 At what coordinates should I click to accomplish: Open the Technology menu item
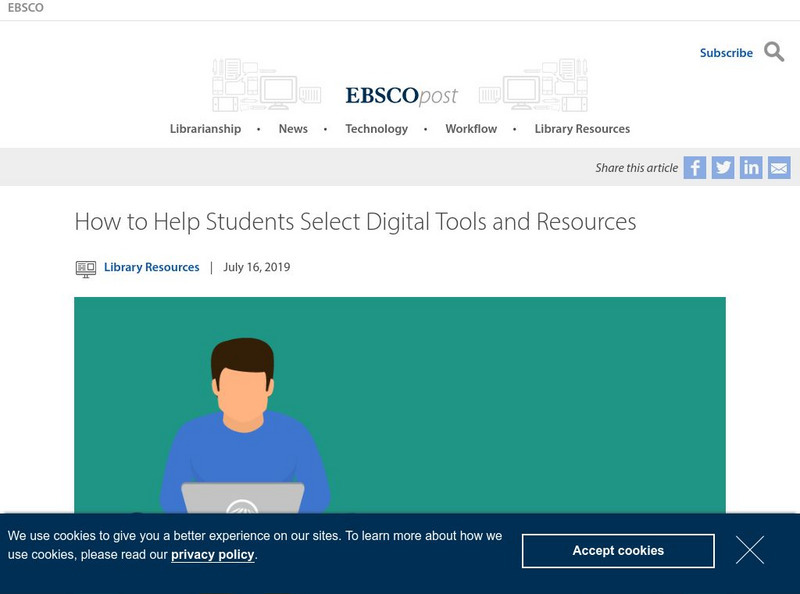click(376, 129)
